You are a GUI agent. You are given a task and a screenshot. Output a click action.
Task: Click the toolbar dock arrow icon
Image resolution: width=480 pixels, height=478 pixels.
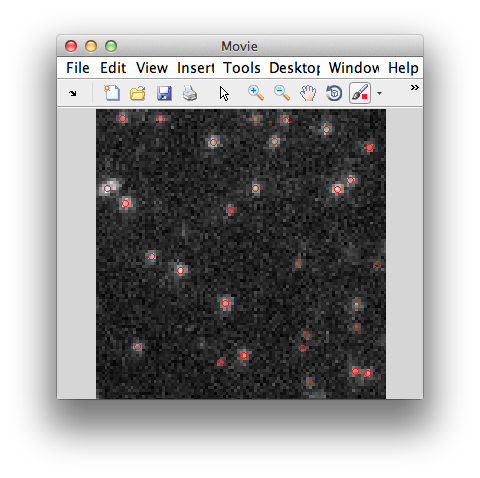pos(73,93)
